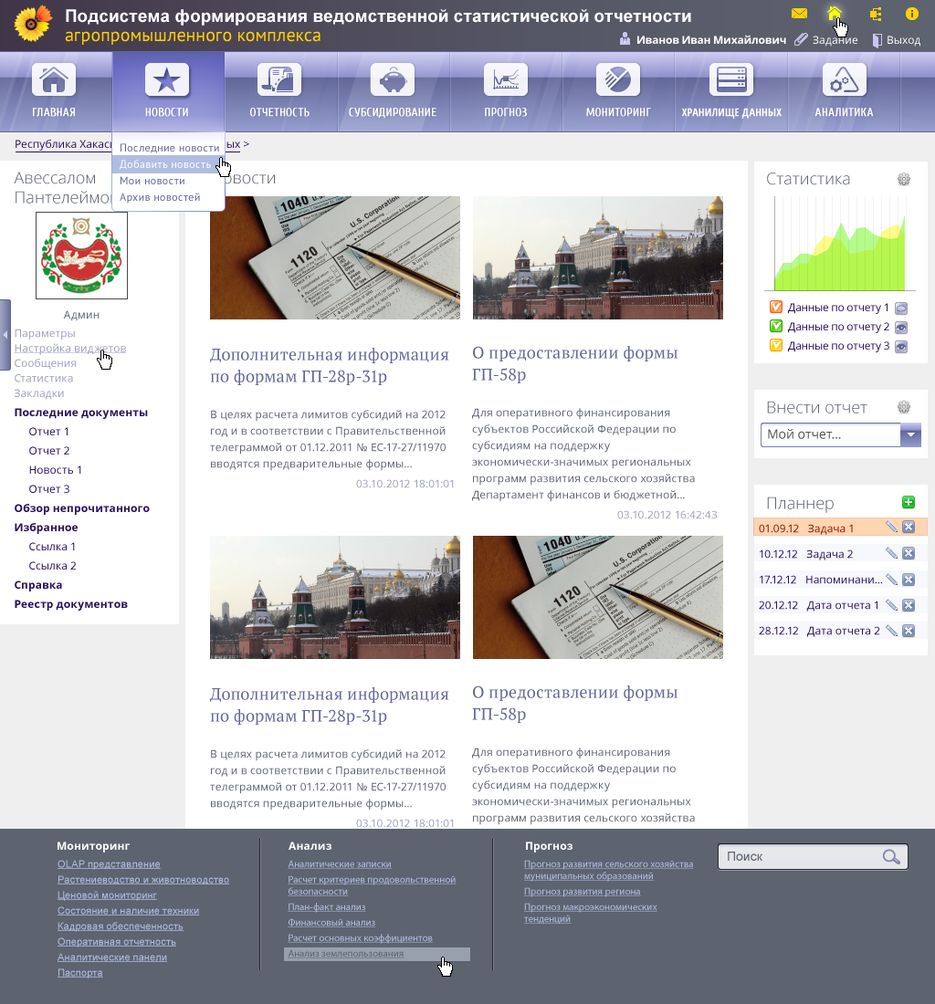Viewport: 935px width, 1004px height.
Task: Delete Задача 2 from planner
Action: (x=908, y=553)
